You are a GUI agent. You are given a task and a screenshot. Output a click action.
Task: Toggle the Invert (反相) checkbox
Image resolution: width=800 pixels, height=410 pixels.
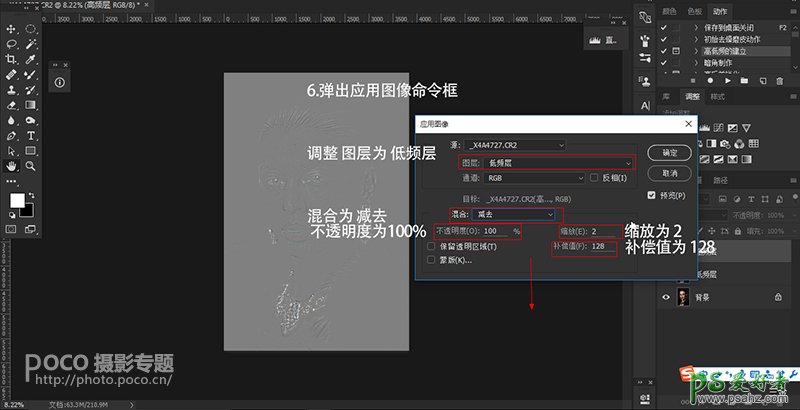(x=594, y=177)
